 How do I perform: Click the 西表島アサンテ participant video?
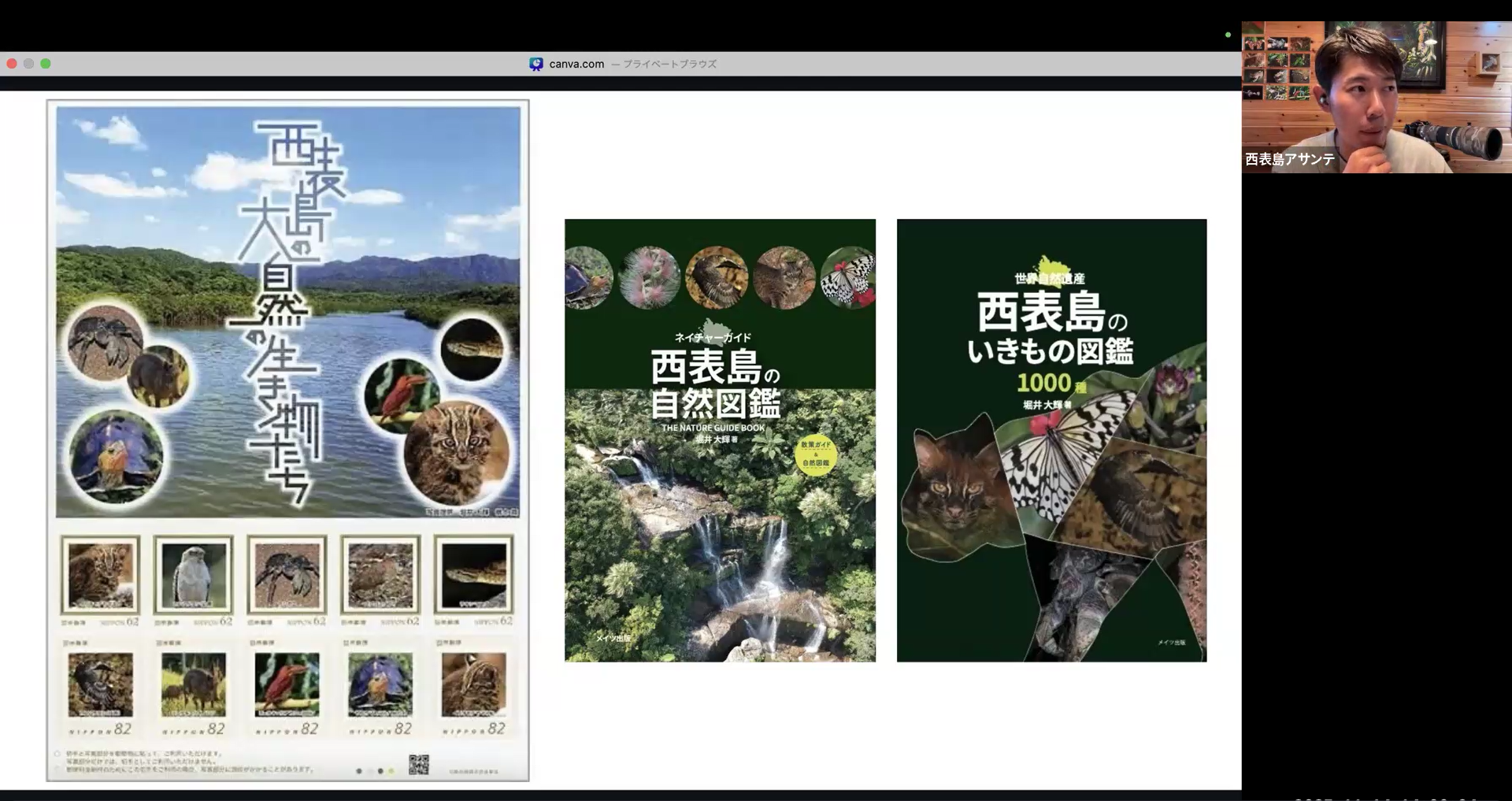pyautogui.click(x=1376, y=96)
